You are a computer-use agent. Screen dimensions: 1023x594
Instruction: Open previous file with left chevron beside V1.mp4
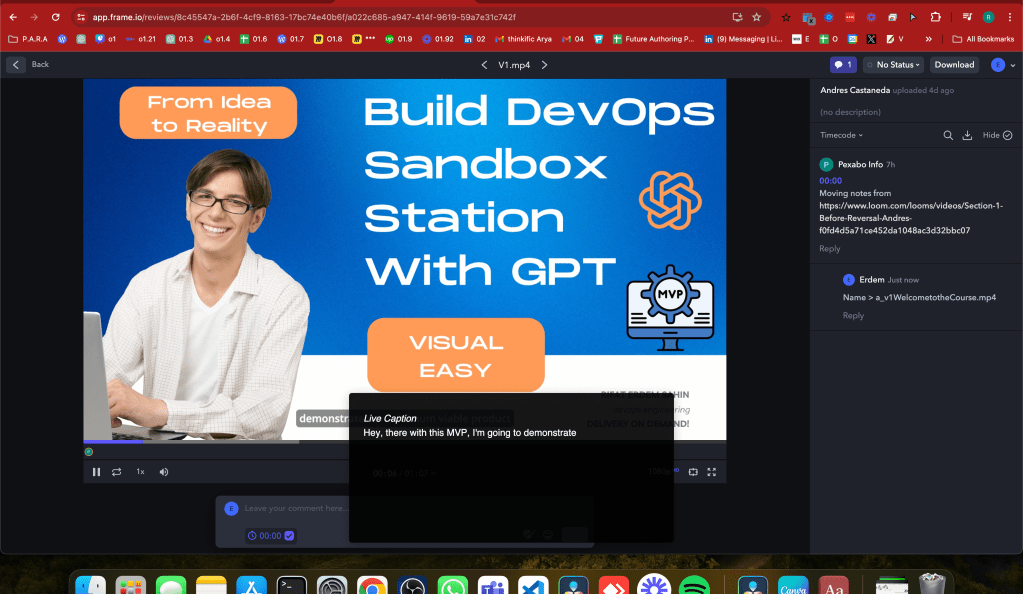484,65
